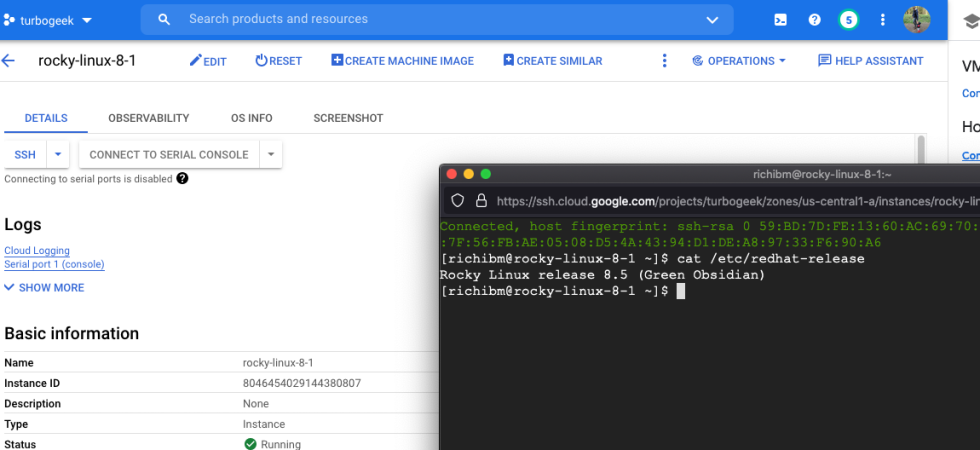
Task: Switch to the OBSERVABILITY tab
Action: (x=149, y=118)
